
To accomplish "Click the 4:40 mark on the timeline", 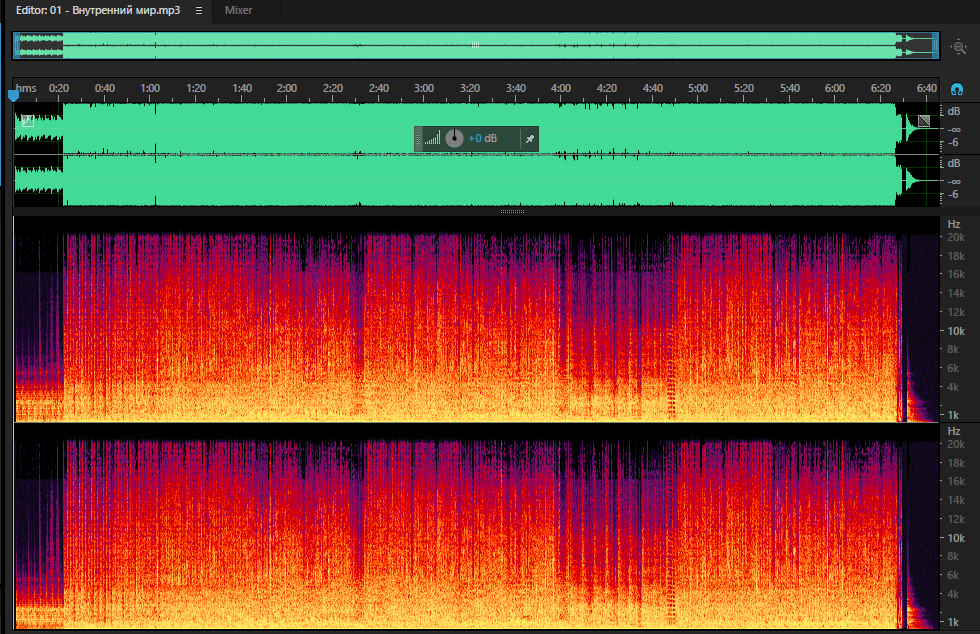I will (652, 88).
